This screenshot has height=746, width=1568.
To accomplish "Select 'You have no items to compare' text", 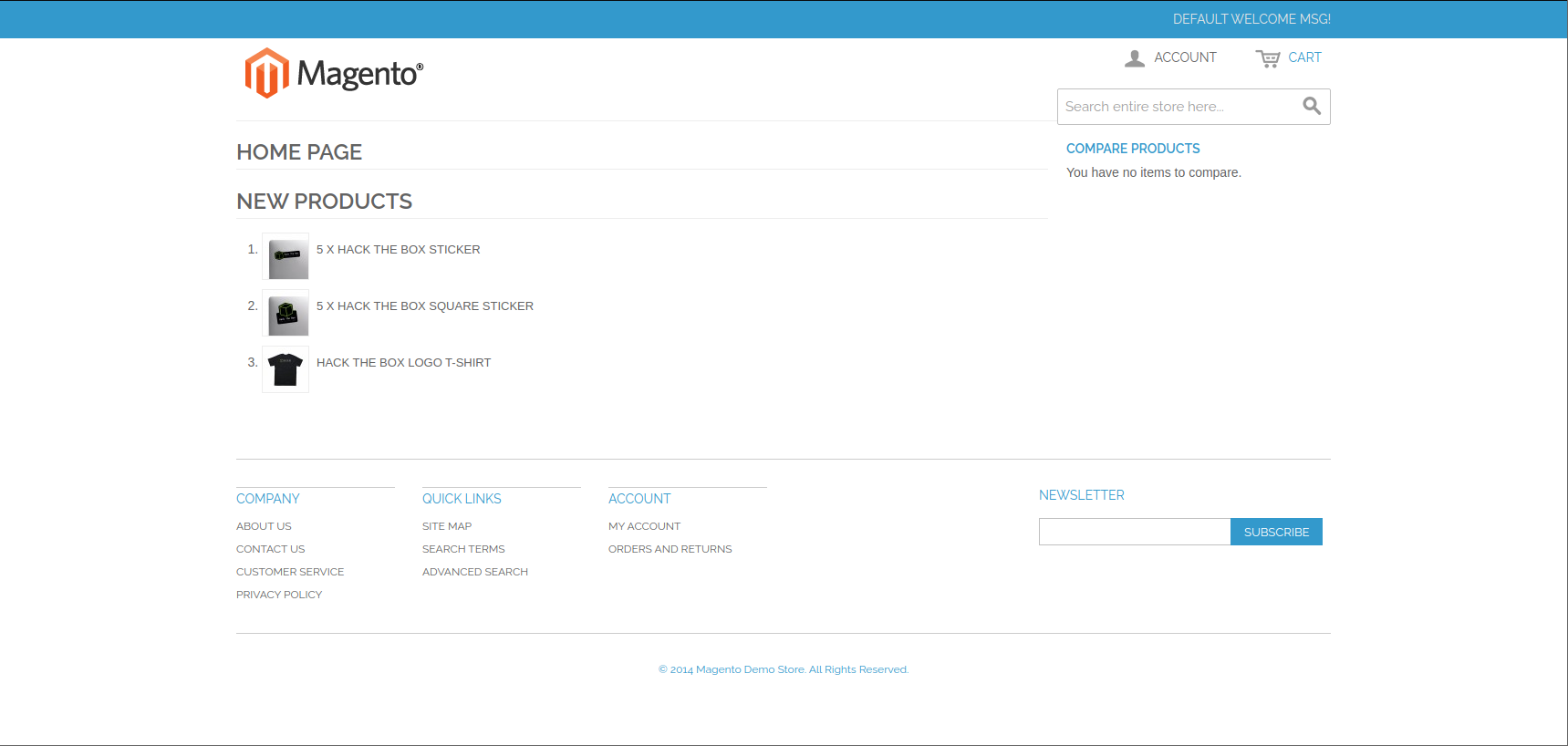I will (1154, 172).
